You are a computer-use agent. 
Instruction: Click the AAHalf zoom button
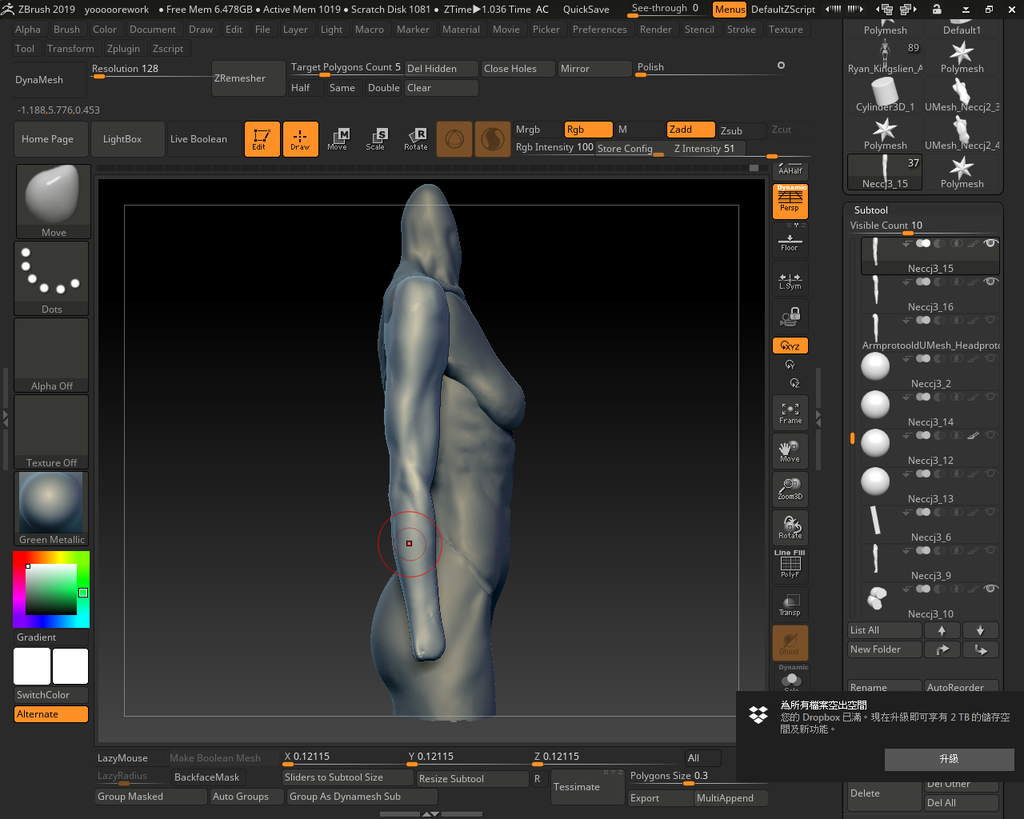(x=790, y=170)
